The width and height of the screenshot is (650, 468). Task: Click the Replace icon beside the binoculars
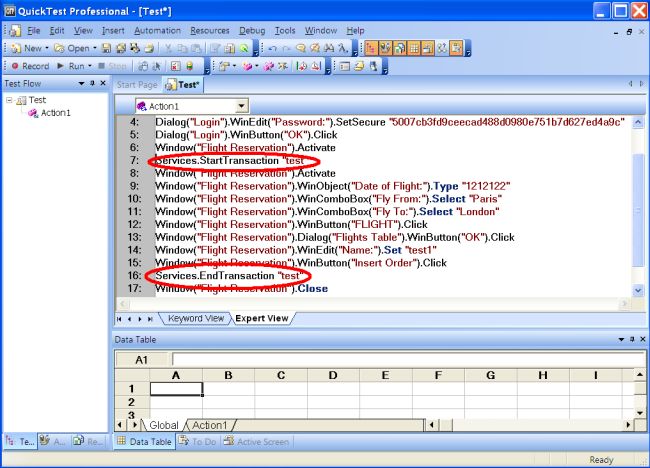pos(343,48)
